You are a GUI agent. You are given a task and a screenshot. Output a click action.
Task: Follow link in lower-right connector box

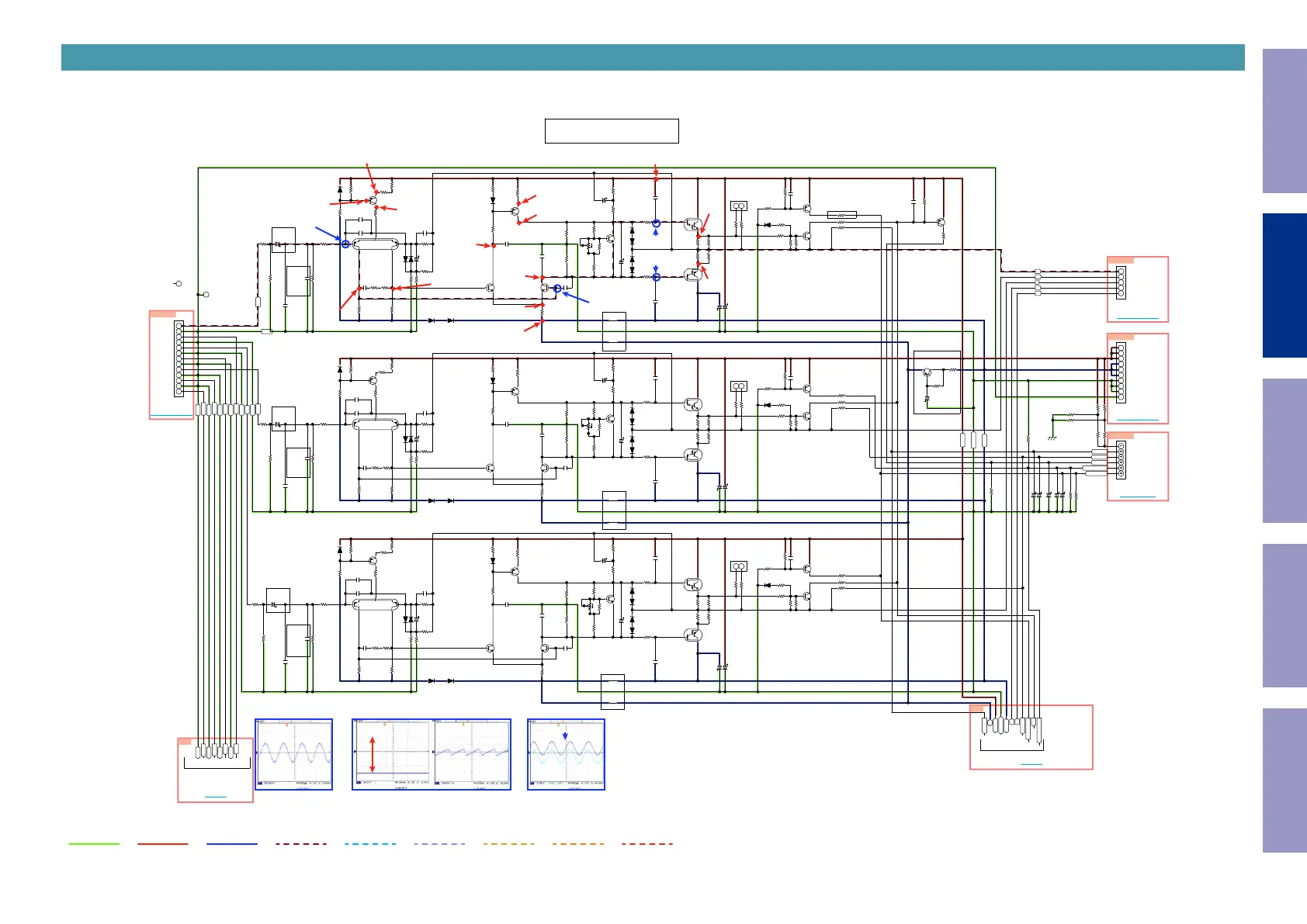tap(1137, 497)
